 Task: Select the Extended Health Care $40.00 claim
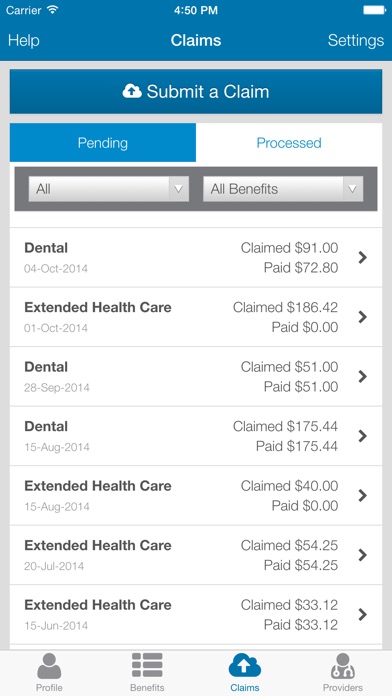[196, 495]
